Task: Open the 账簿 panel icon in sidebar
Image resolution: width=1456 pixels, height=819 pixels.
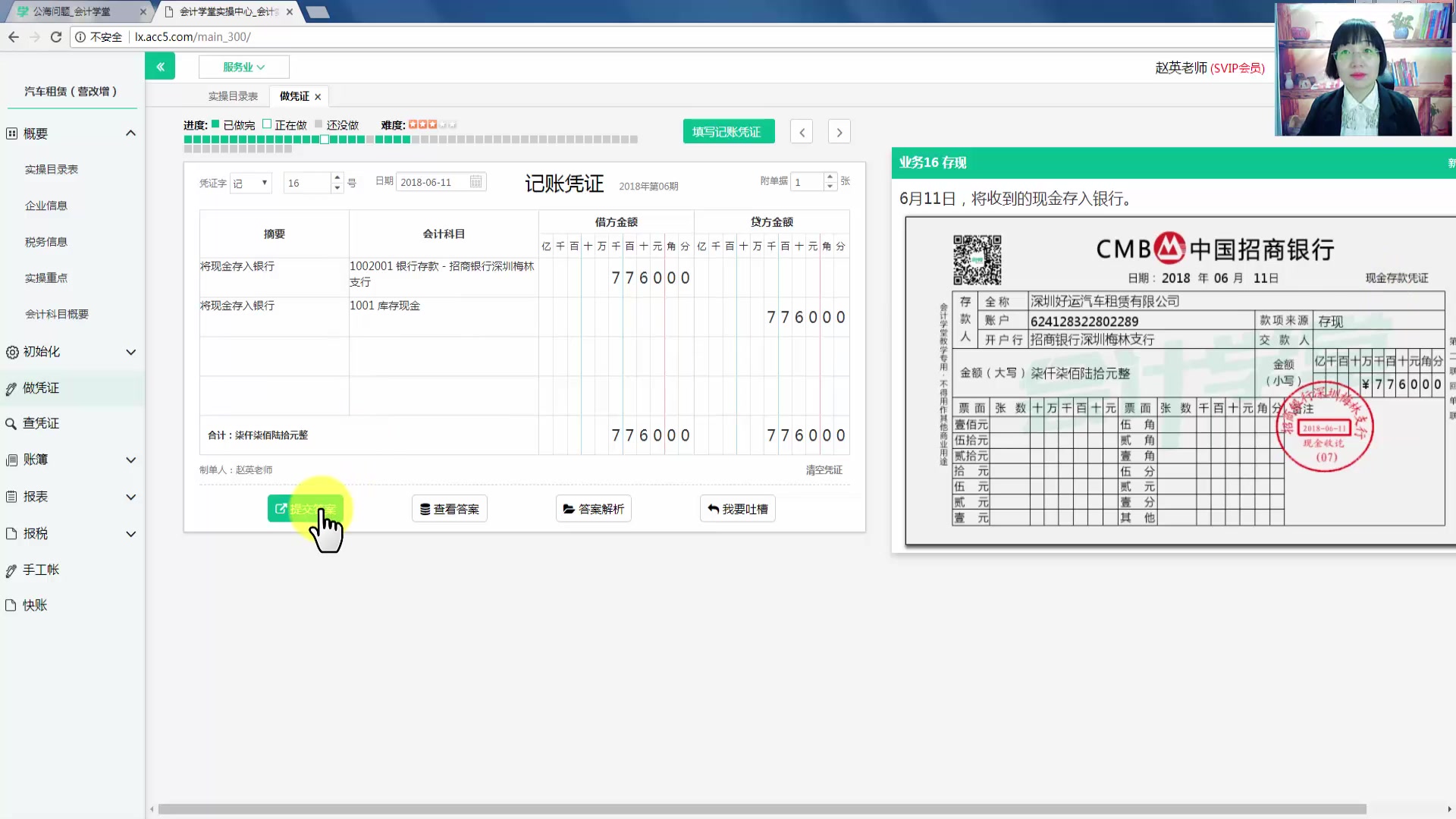Action: pos(11,460)
